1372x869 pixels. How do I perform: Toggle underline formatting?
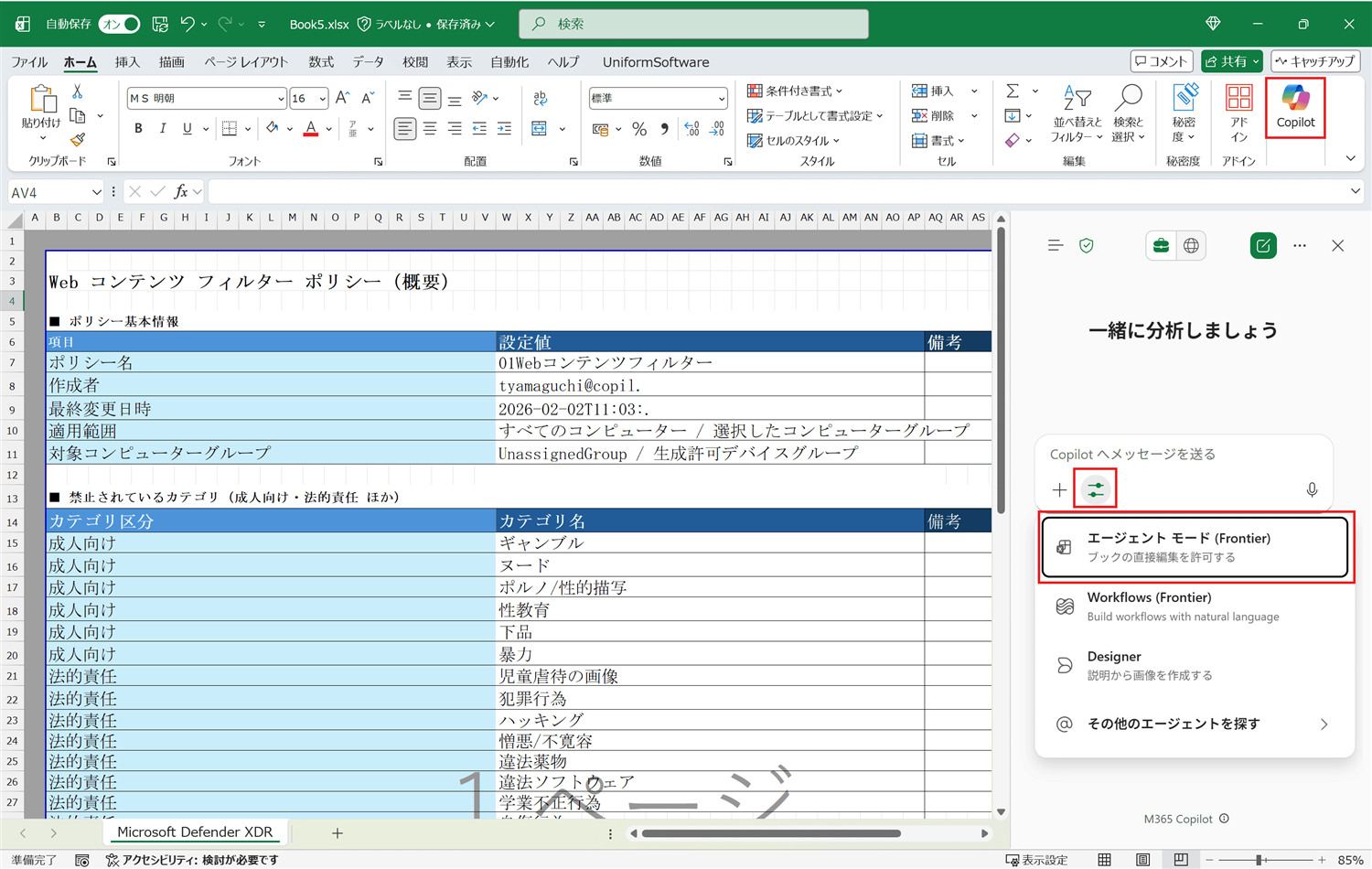(188, 128)
